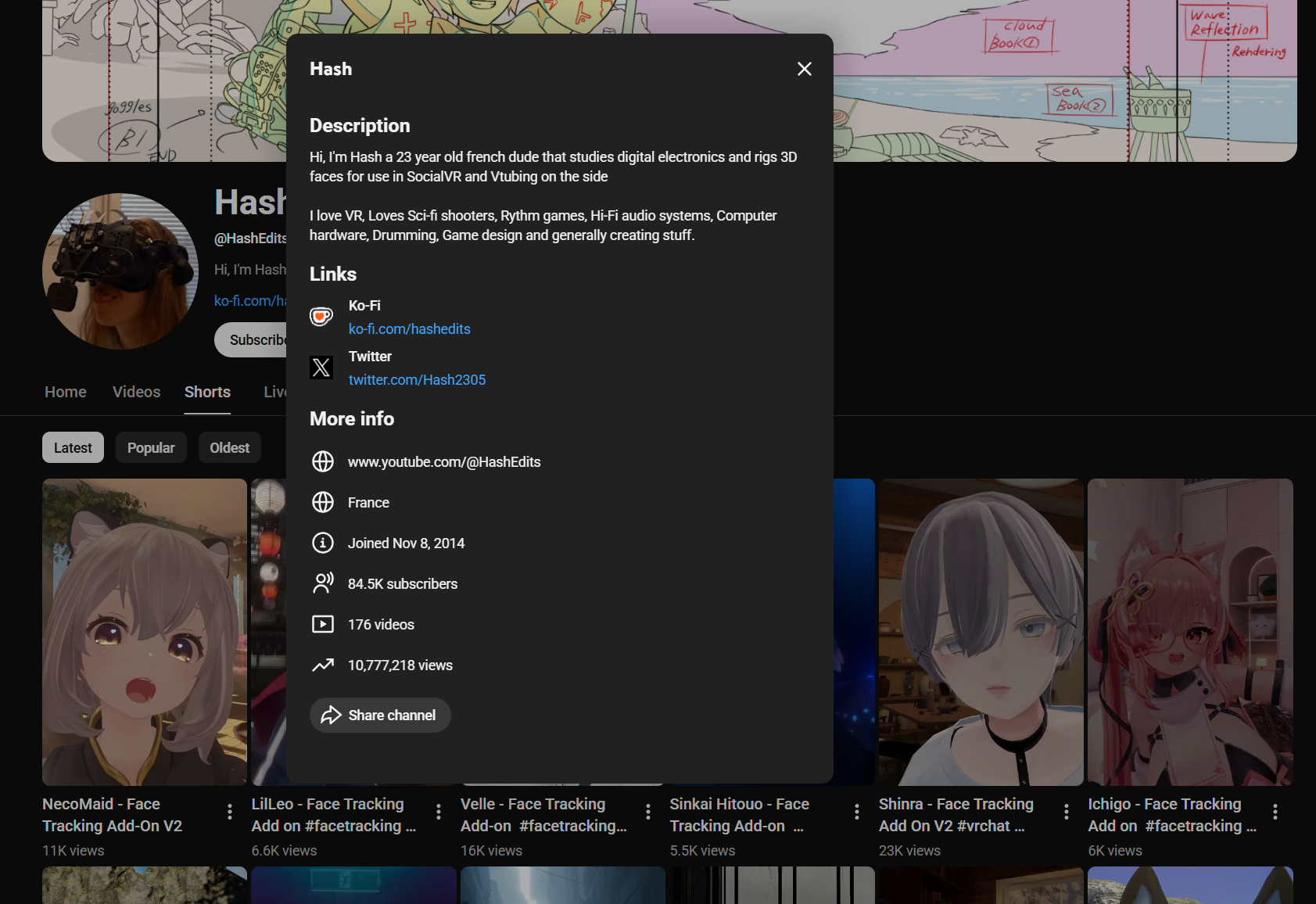Click the globe icon beside the channel URL
The image size is (1316, 904).
[x=323, y=461]
